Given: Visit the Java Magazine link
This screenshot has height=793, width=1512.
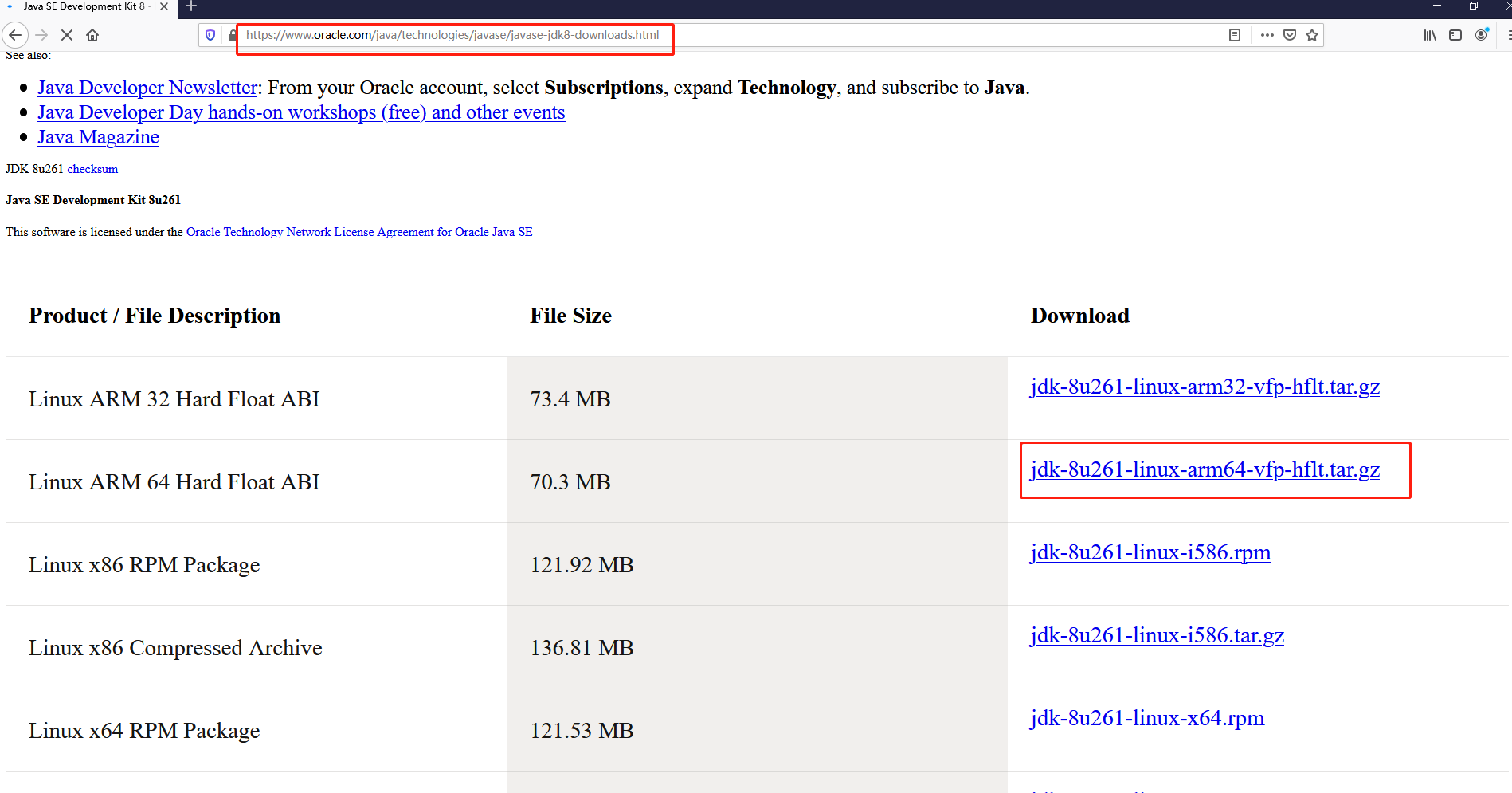Looking at the screenshot, I should click(98, 137).
